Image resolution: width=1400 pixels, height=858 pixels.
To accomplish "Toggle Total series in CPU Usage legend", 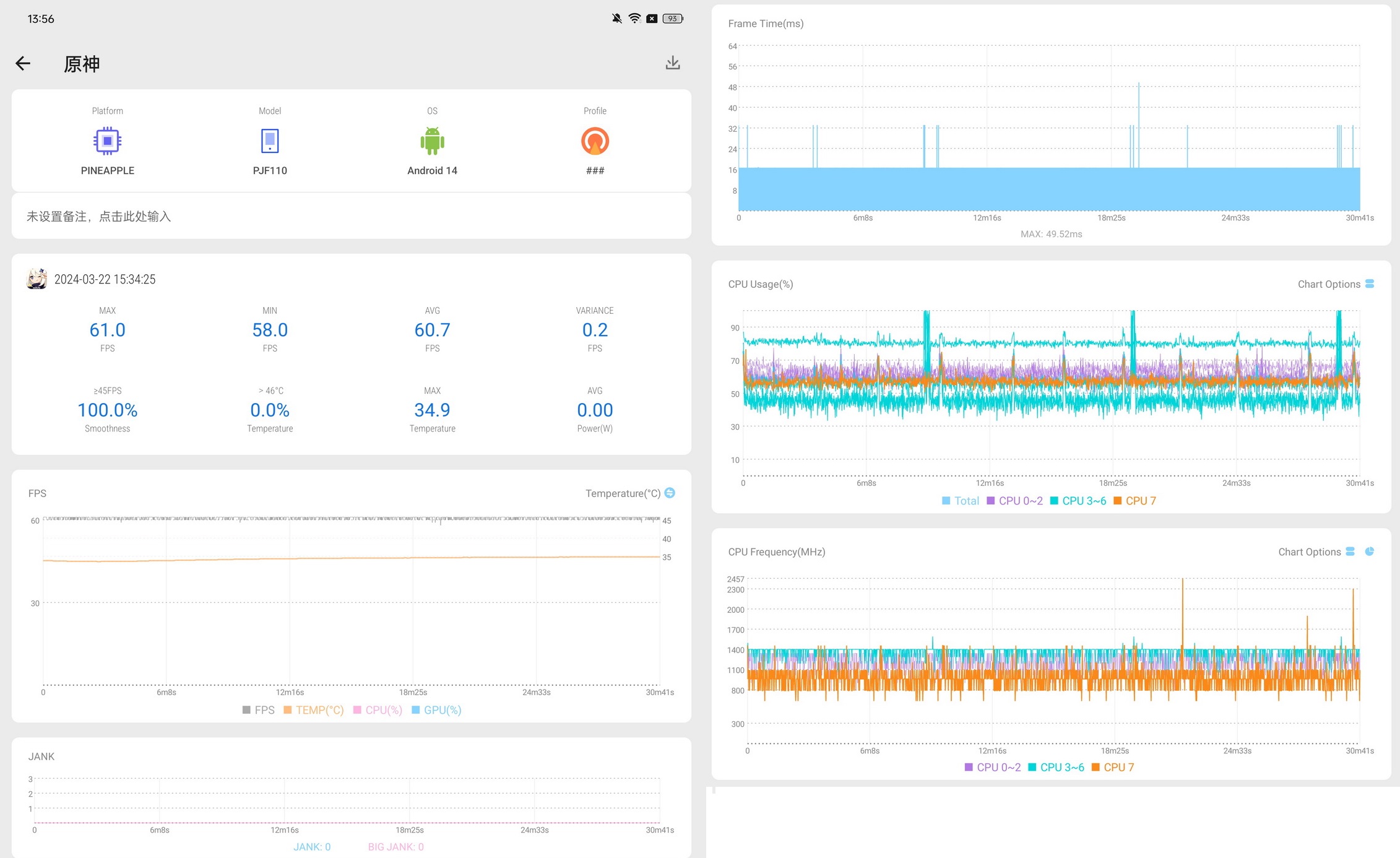I will [960, 500].
